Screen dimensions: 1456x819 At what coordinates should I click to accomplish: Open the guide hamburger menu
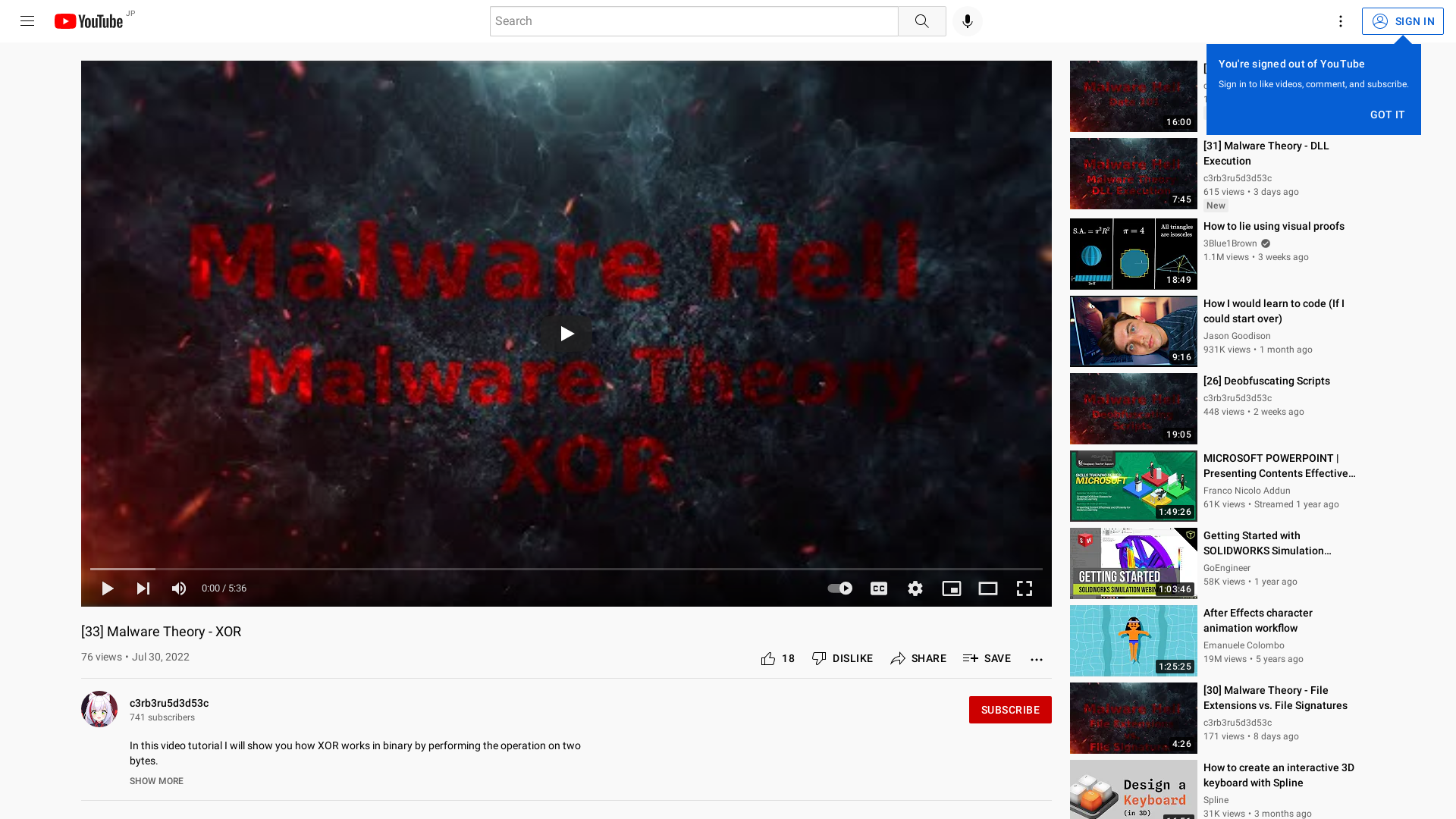27,20
